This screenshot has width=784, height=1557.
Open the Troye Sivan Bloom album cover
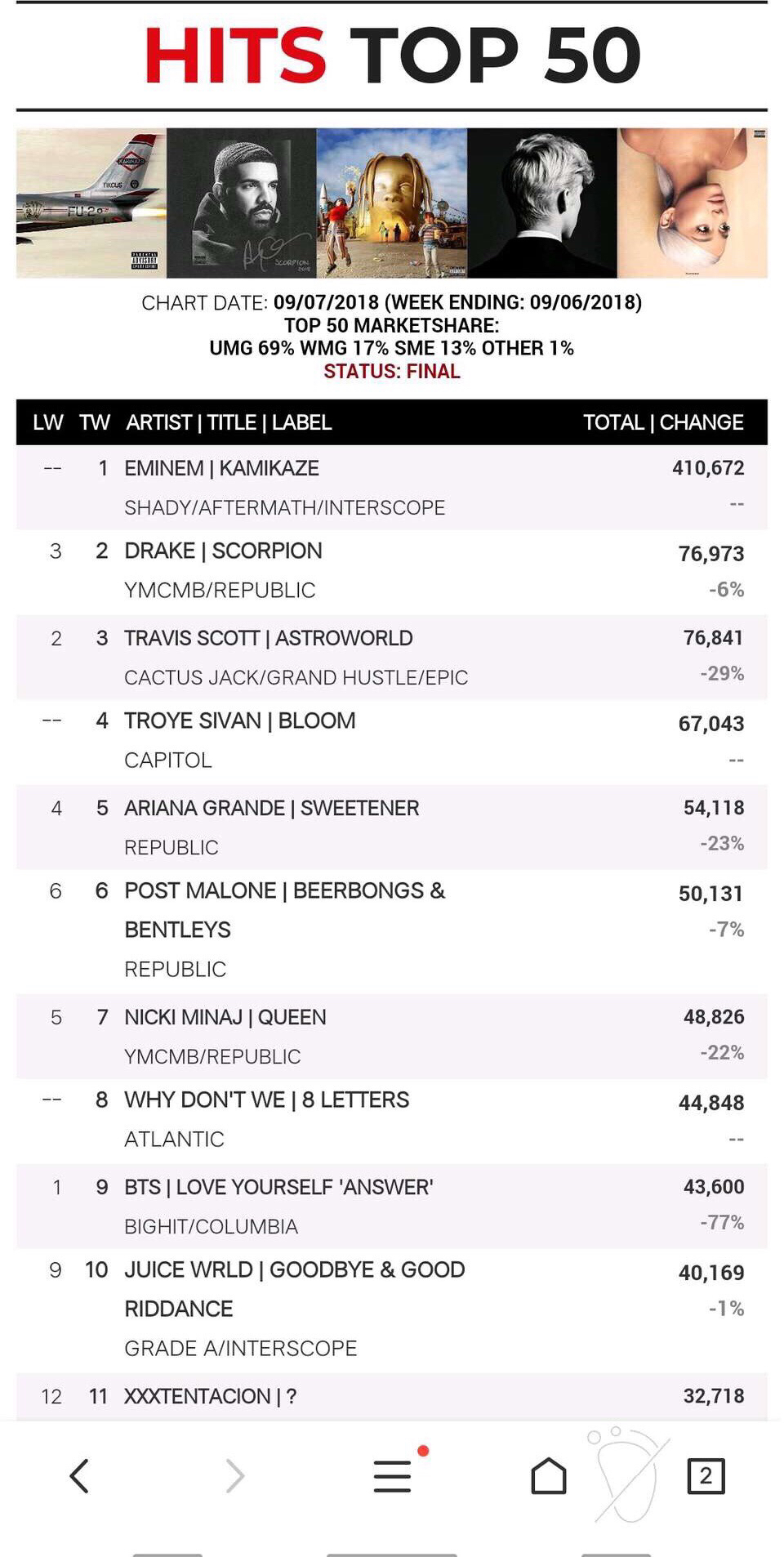point(542,203)
